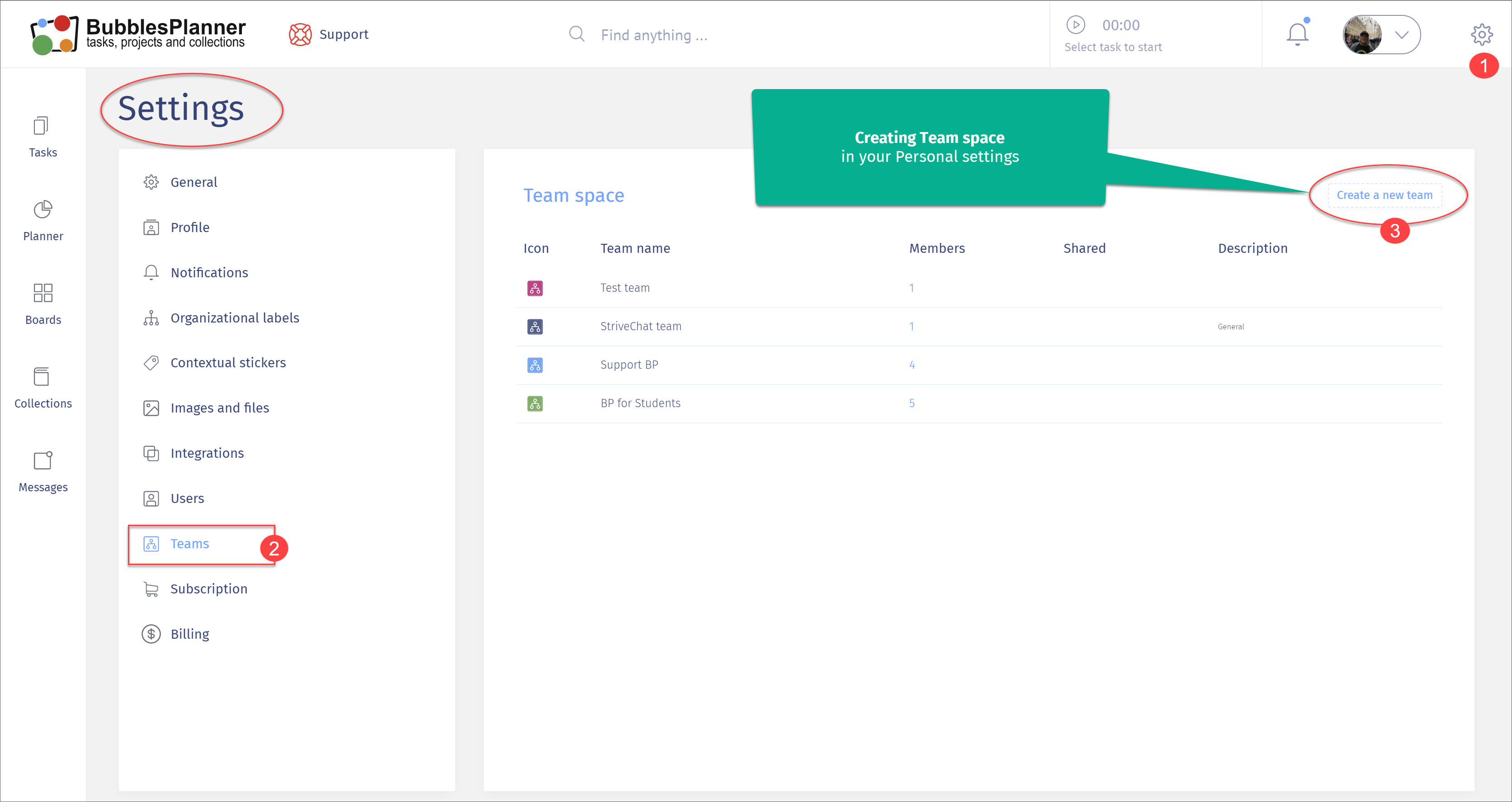Click the search magnifier icon
The width and height of the screenshot is (1512, 802).
tap(577, 34)
